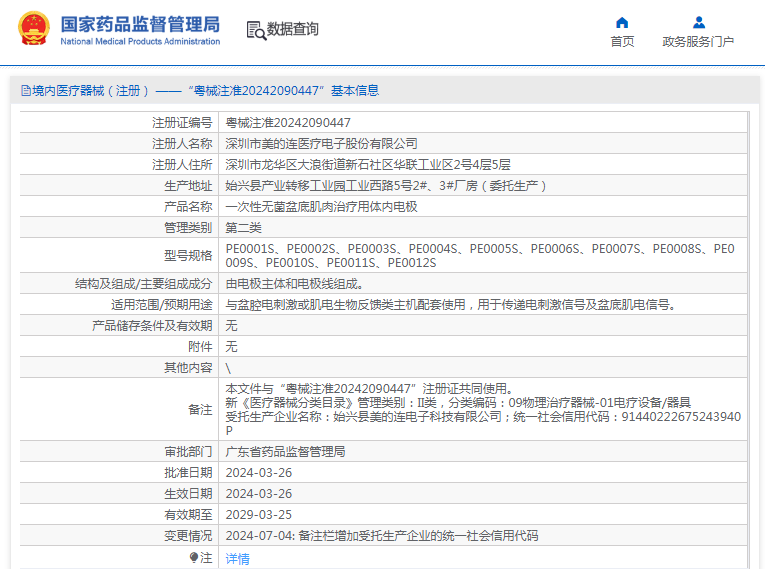Click 国家药品监督管理局 site title
Viewport: 765px width, 569px height.
(140, 24)
